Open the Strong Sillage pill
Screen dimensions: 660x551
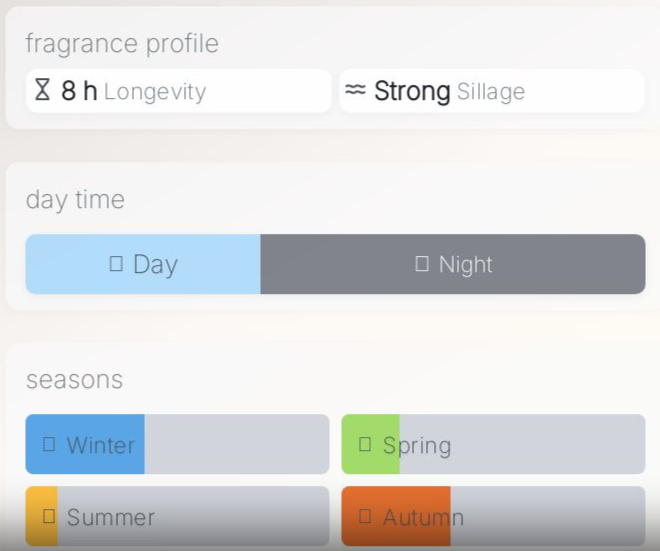[492, 91]
